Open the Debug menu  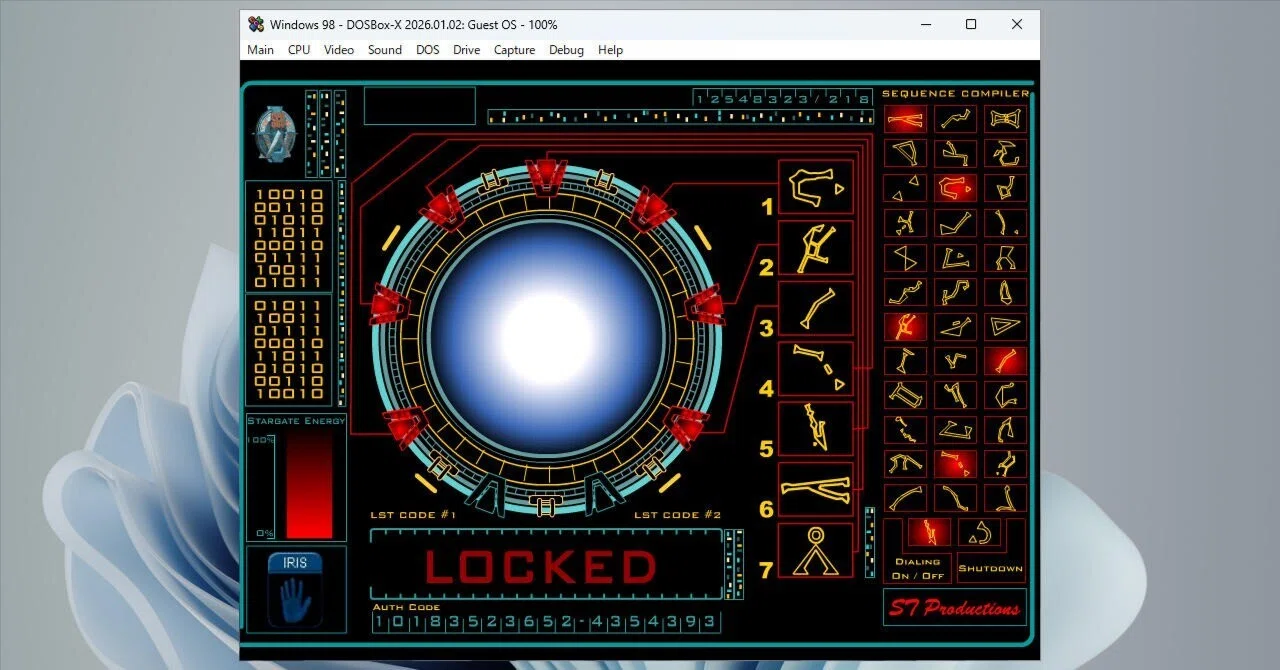point(566,50)
